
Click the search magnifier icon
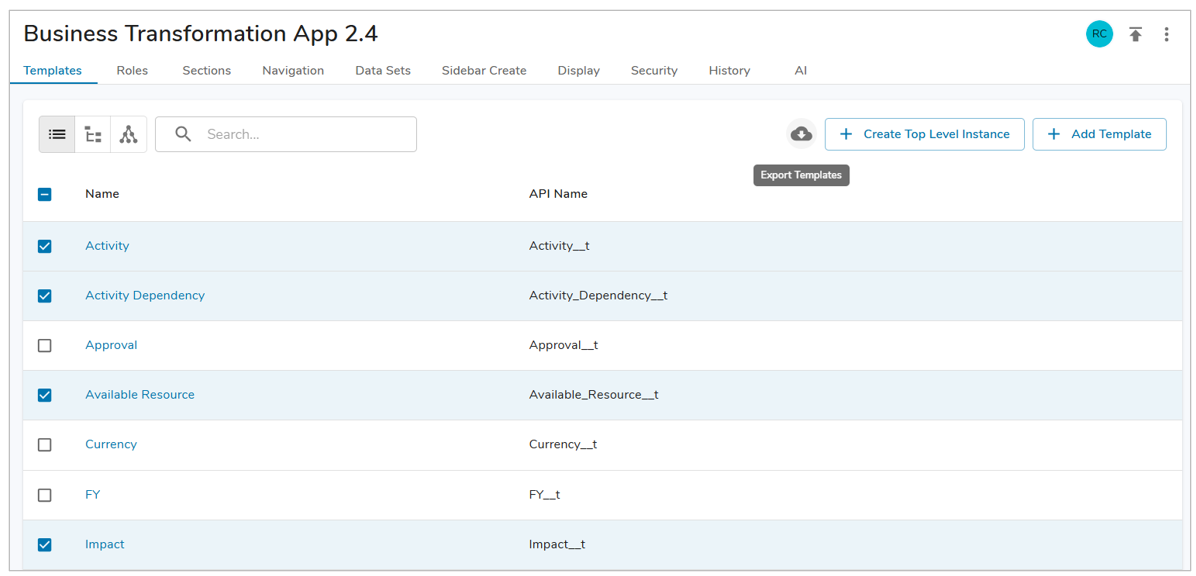click(x=183, y=134)
